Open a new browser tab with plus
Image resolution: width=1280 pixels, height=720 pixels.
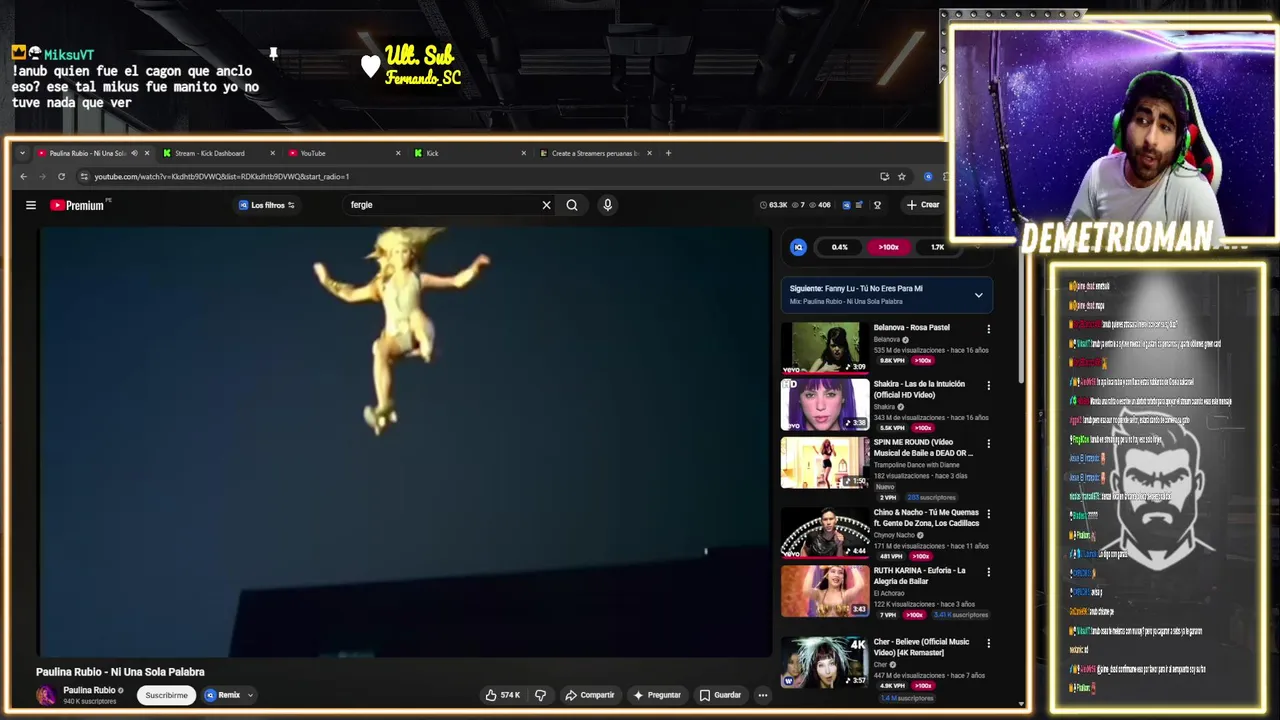[669, 153]
